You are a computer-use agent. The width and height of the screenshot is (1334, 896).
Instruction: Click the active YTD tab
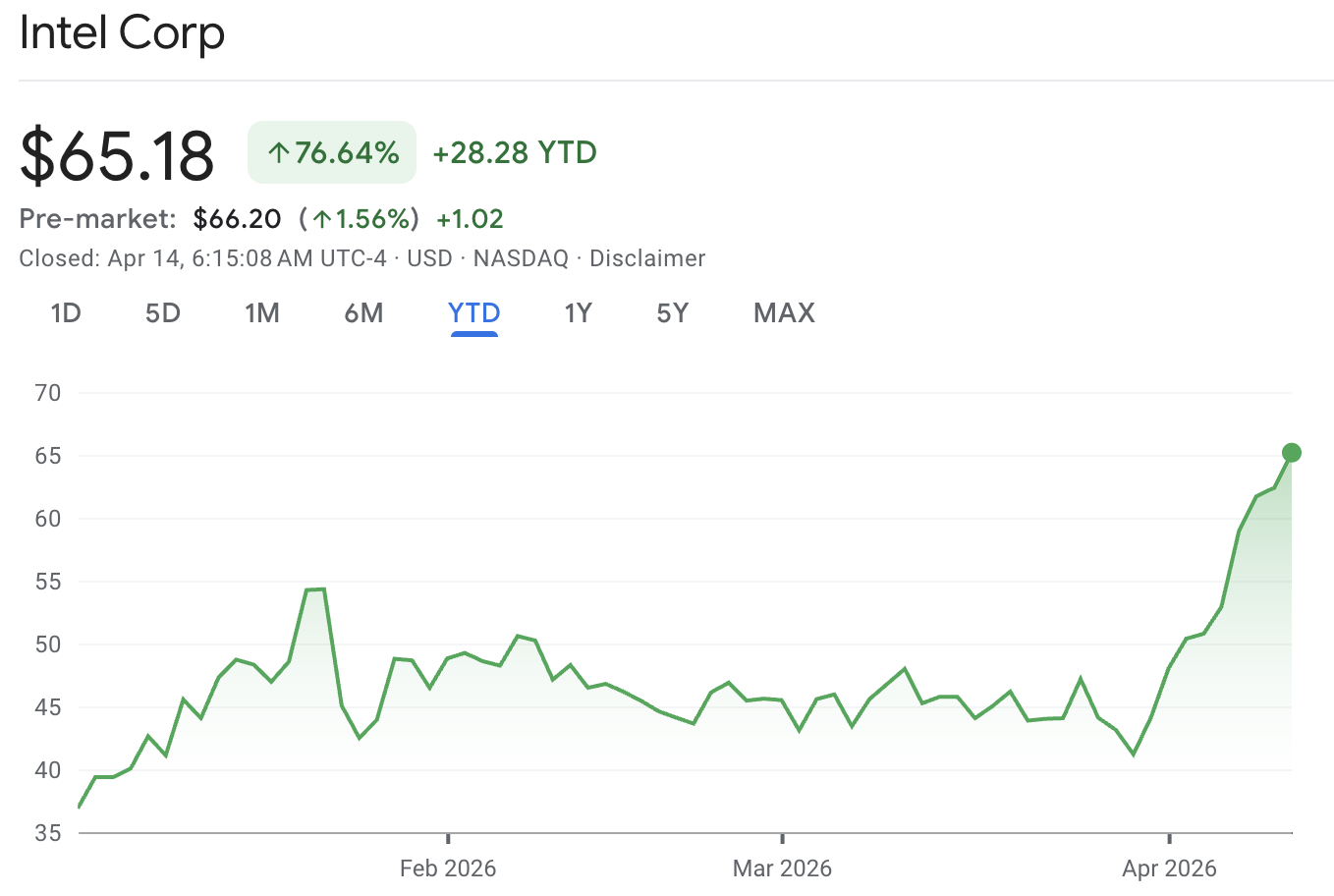coord(474,313)
